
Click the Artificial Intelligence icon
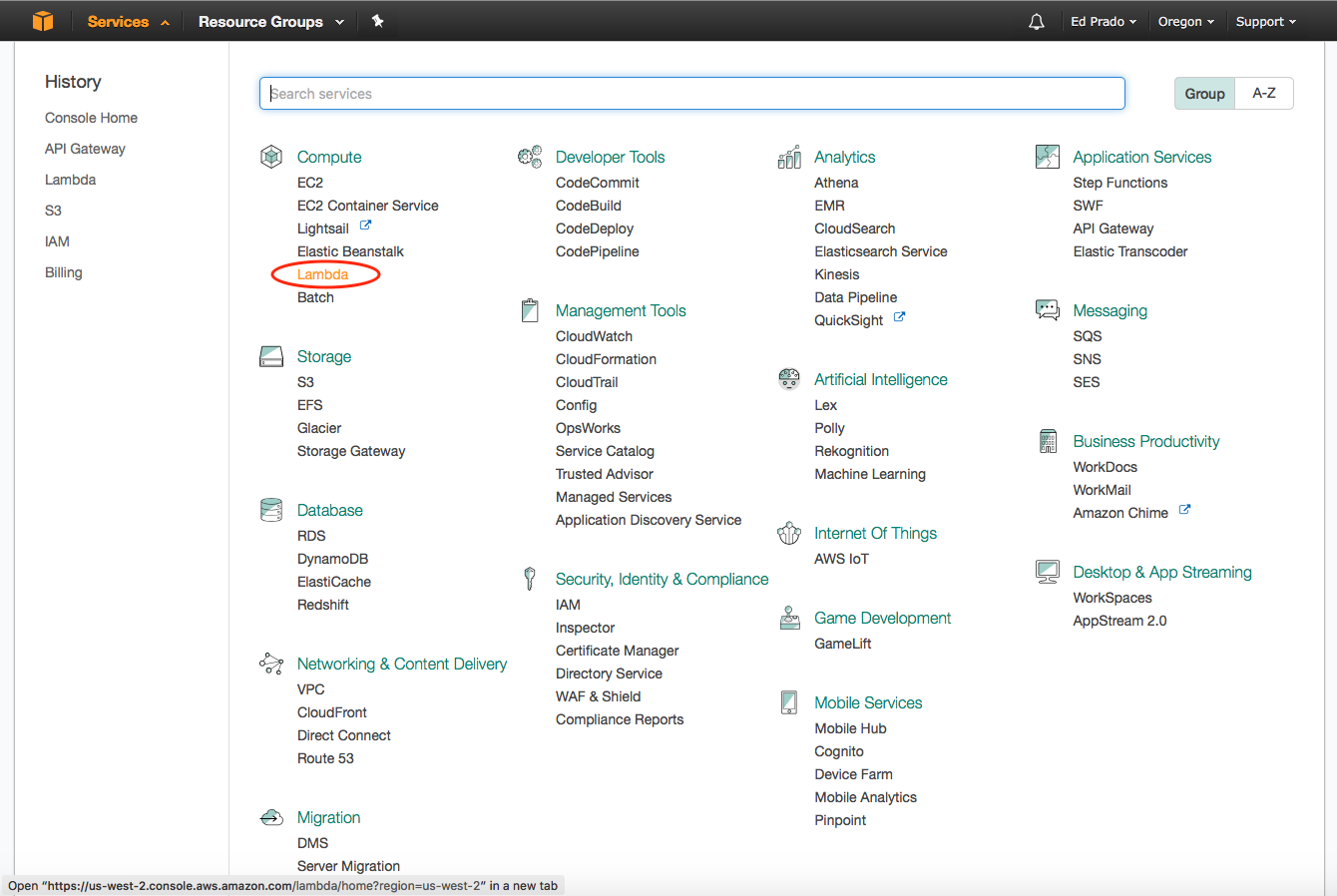click(x=789, y=379)
